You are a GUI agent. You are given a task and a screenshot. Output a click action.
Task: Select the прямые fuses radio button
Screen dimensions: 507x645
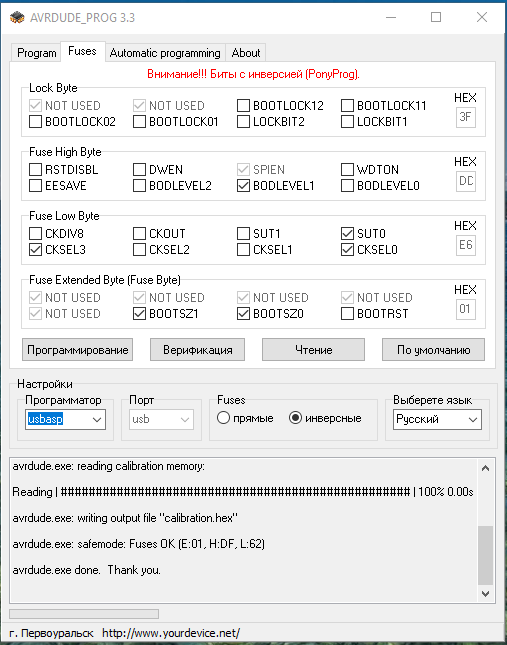pyautogui.click(x=223, y=418)
